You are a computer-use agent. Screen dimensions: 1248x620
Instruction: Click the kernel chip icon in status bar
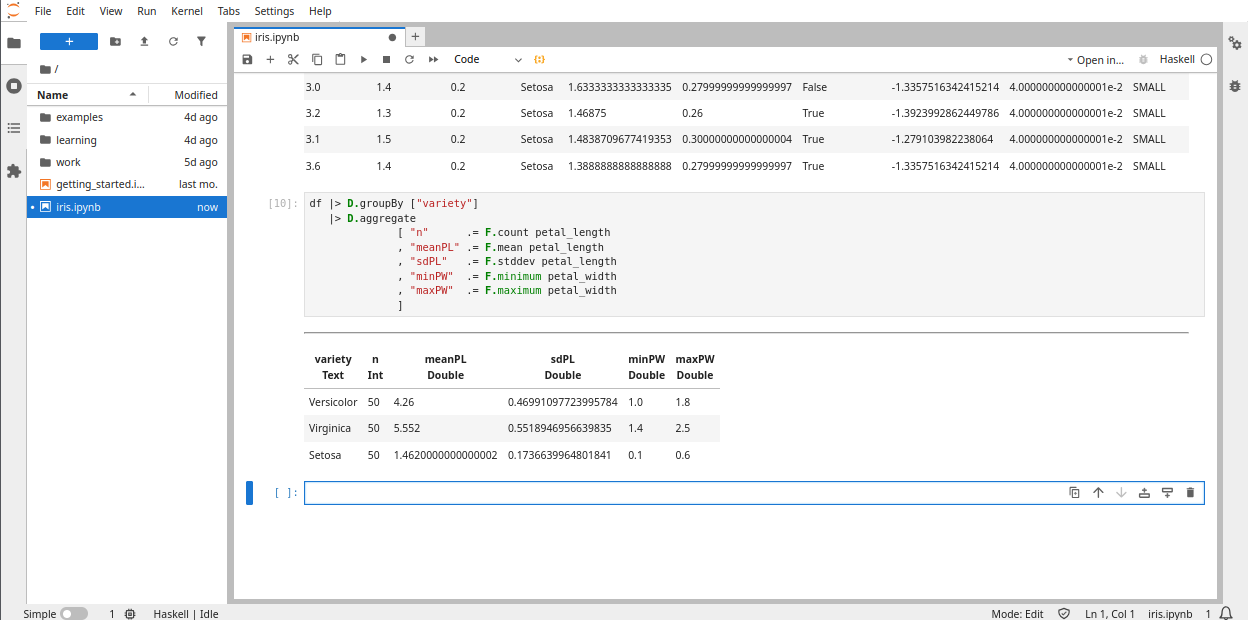click(x=130, y=614)
